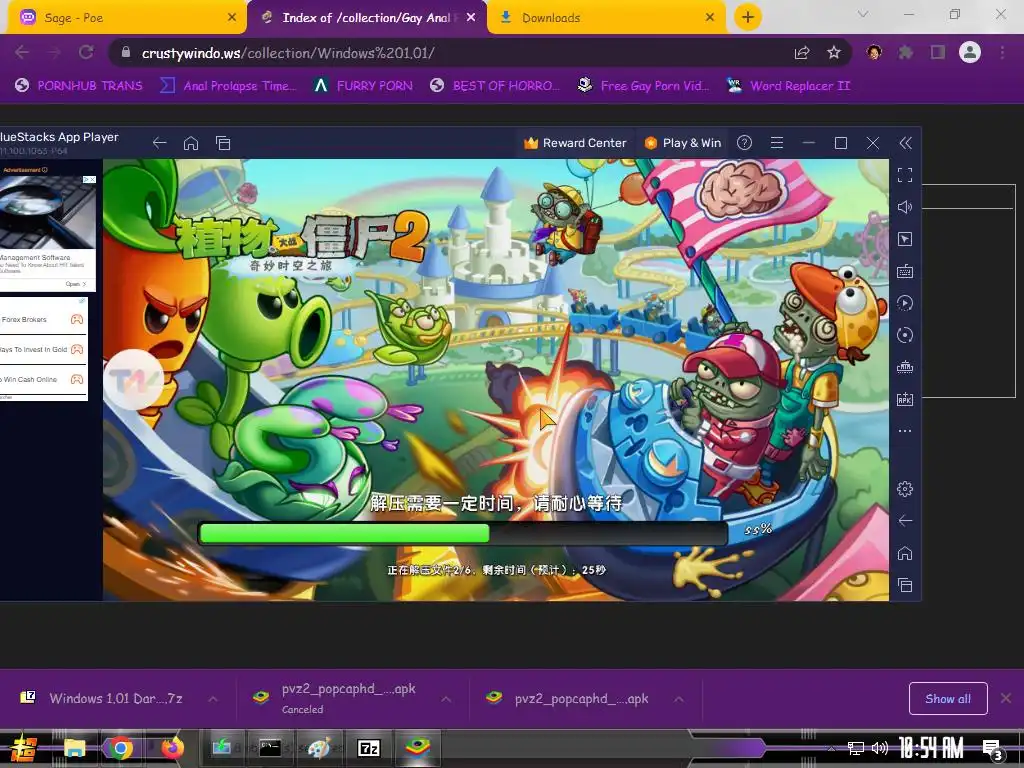Expand options for the last pvz2_popcaphd apk
Screen dimensions: 1024x768
(x=679, y=699)
